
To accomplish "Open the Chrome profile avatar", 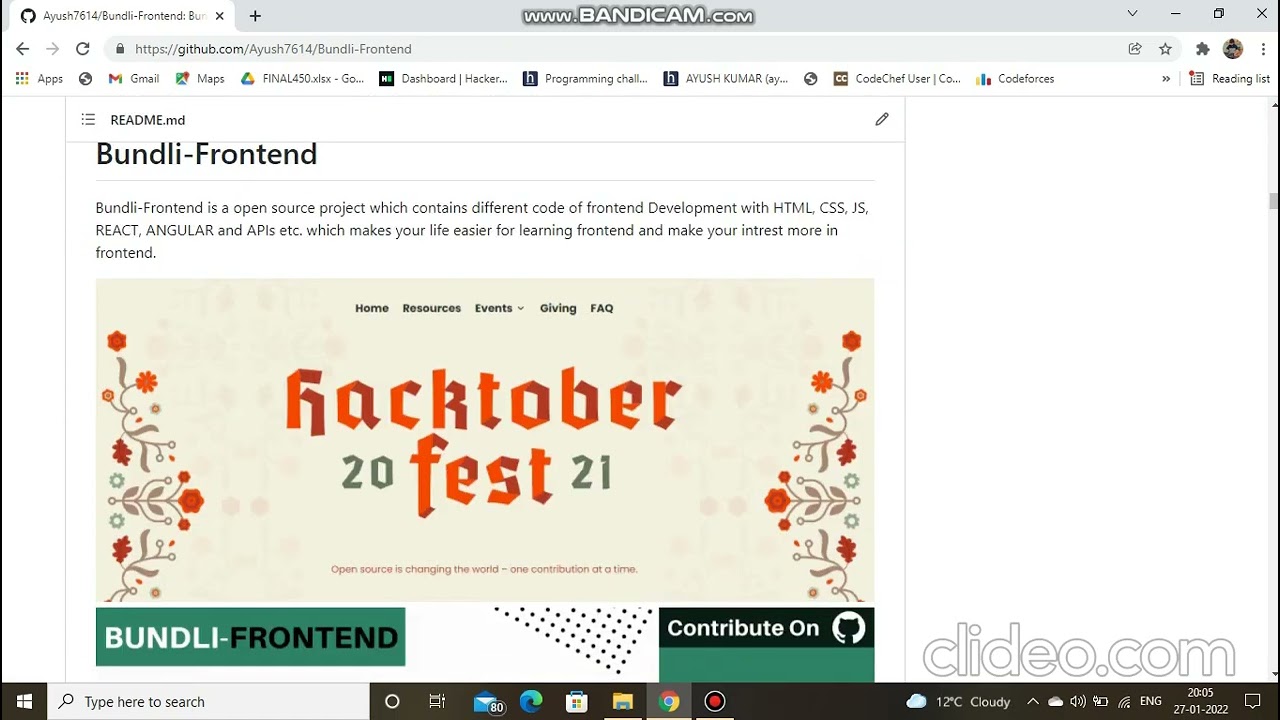I will tap(1233, 48).
